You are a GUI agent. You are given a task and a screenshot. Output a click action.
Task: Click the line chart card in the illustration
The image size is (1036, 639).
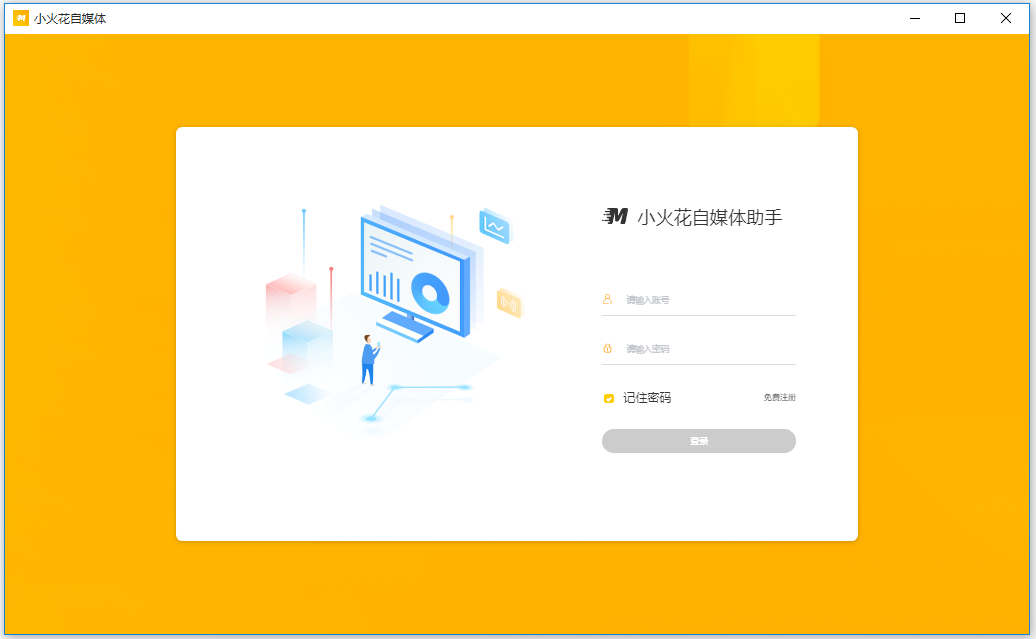[x=493, y=226]
